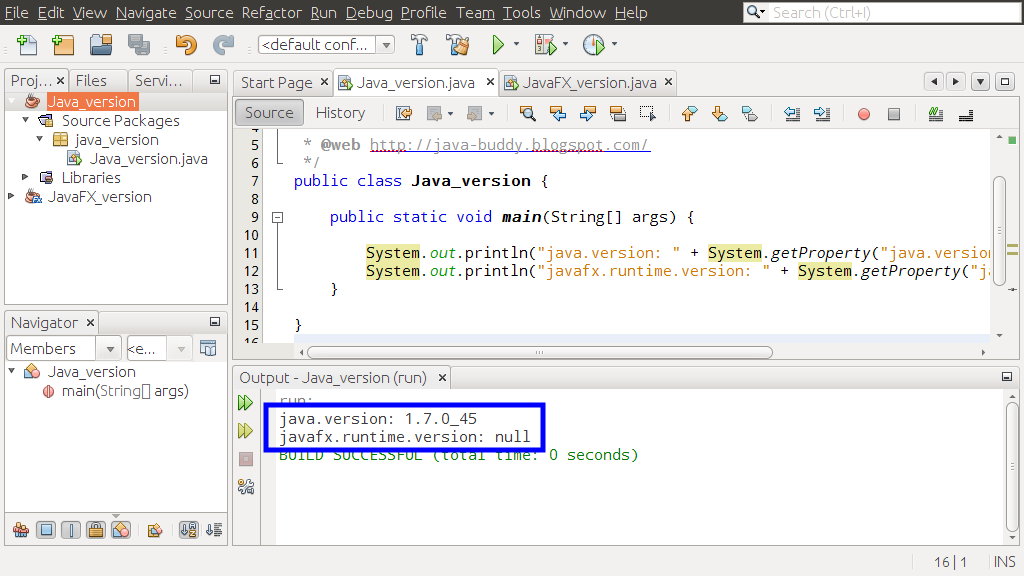Switch to the Start Page tab
The image size is (1024, 576).
(276, 83)
